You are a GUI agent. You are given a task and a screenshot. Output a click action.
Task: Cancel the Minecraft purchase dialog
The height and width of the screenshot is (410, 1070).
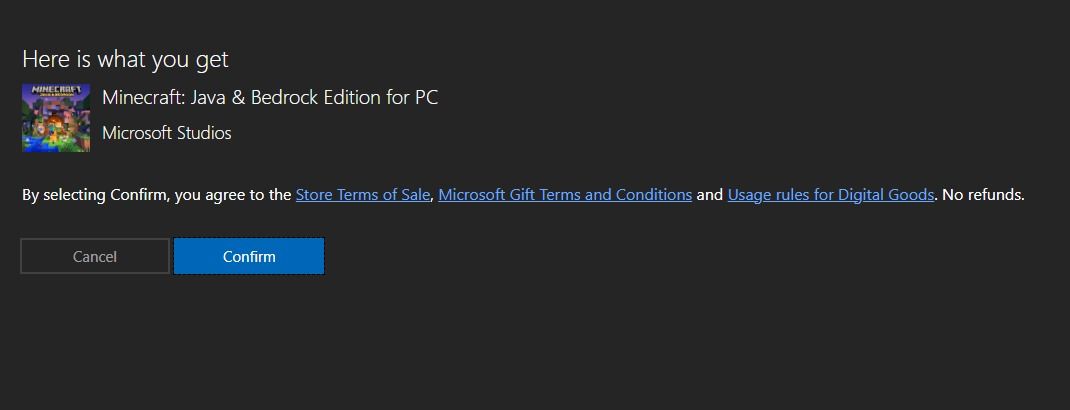95,257
